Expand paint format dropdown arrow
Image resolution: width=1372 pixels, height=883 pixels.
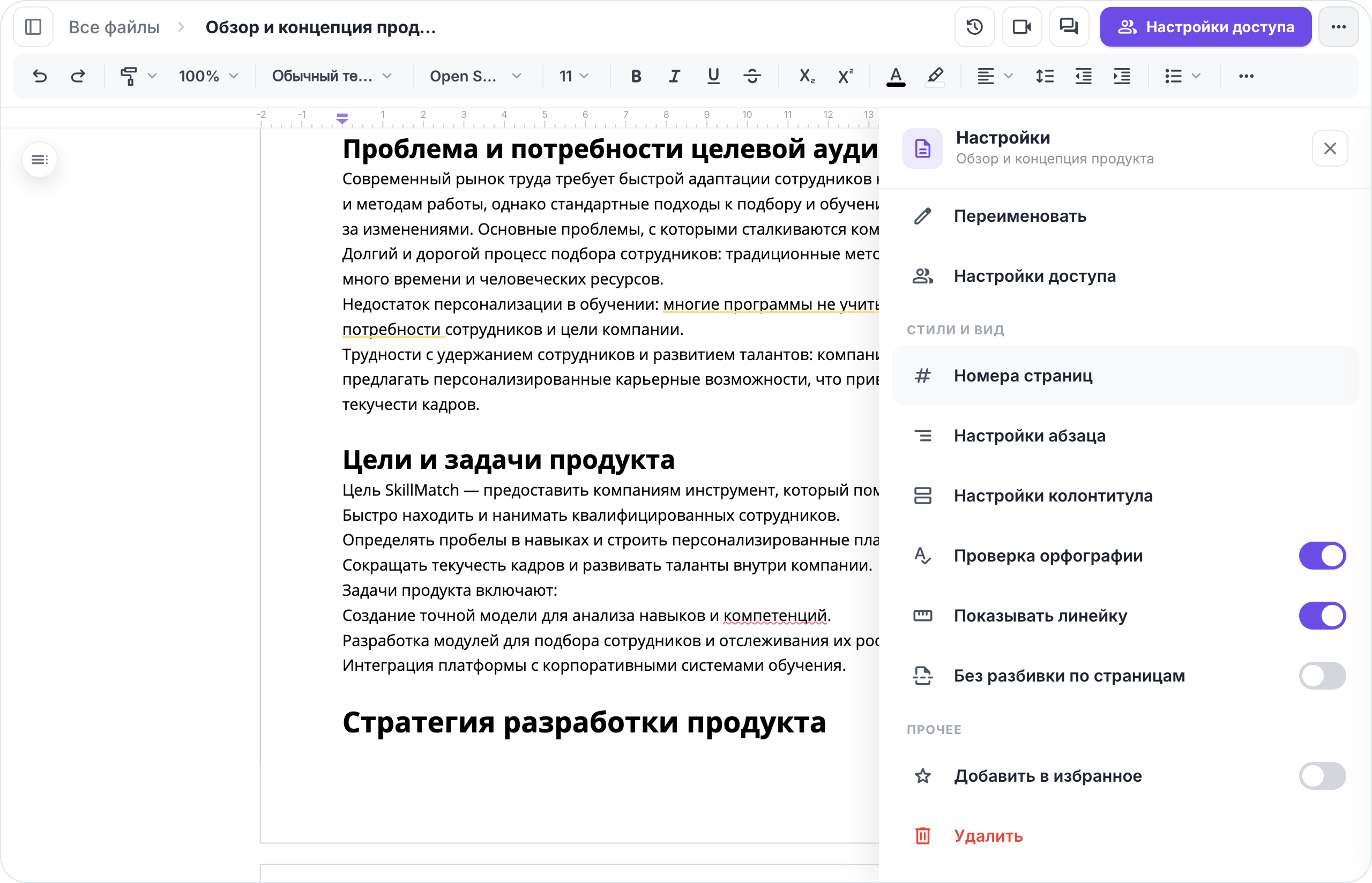pyautogui.click(x=152, y=76)
